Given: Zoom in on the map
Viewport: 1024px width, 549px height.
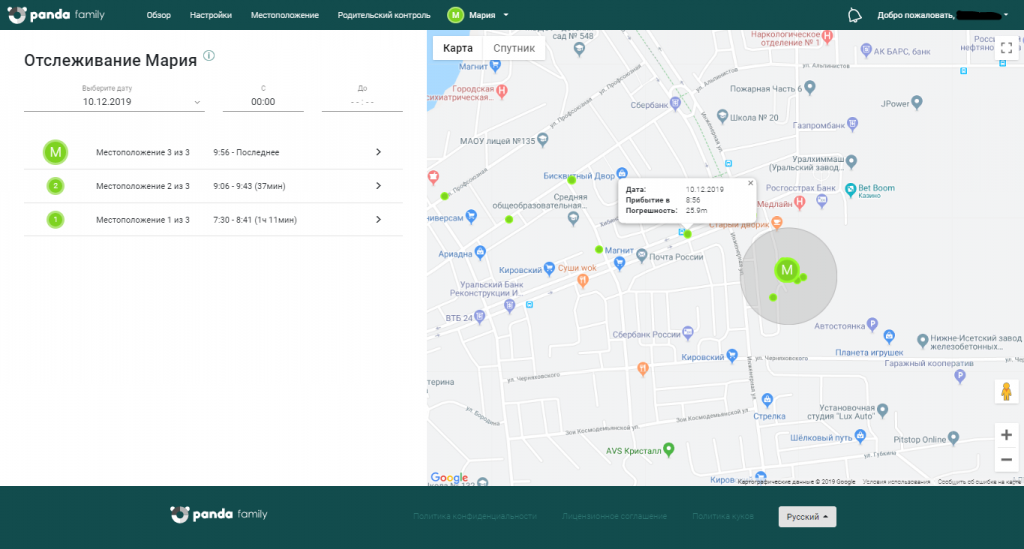Looking at the screenshot, I should point(1006,435).
